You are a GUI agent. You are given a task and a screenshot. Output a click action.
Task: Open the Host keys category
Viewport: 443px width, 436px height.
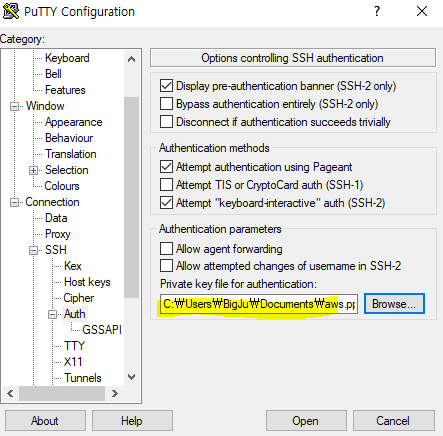pyautogui.click(x=87, y=282)
